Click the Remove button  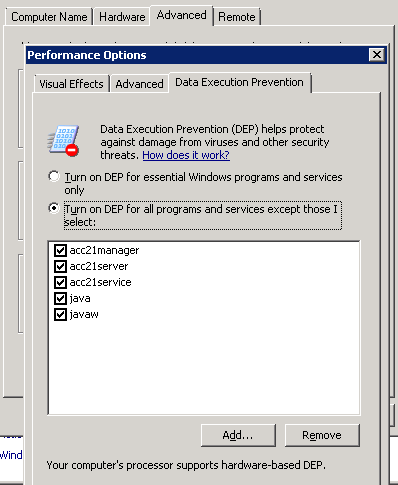(x=322, y=435)
